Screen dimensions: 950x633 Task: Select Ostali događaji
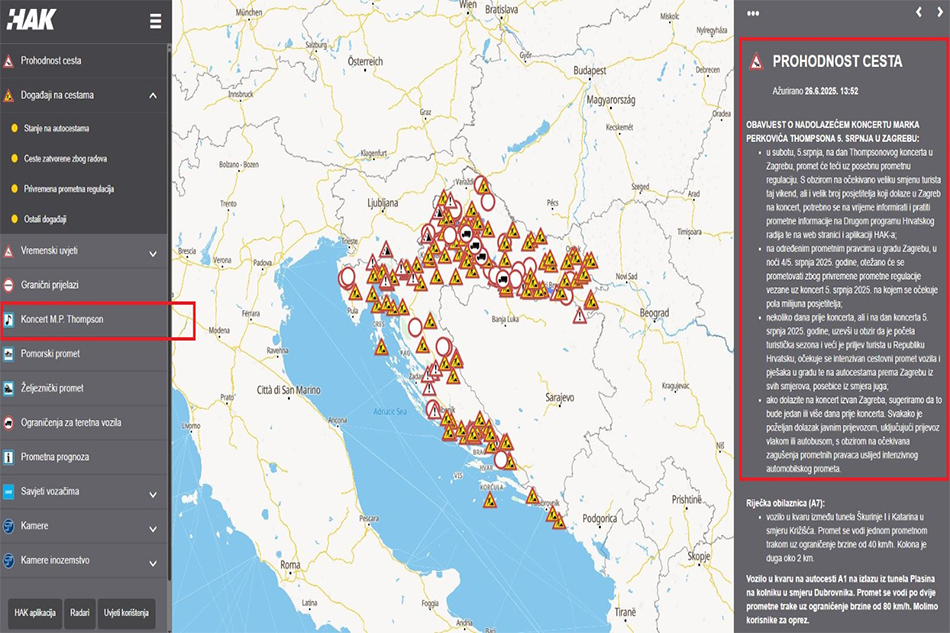45,219
